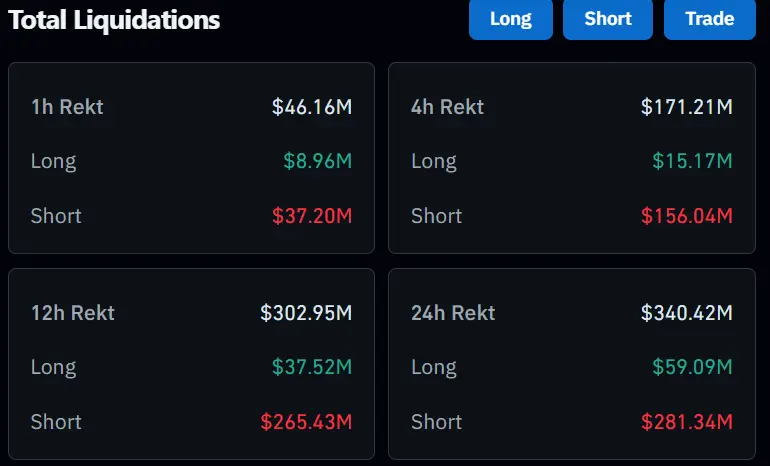Click the $46.16M 1h total value
Screen dimensions: 770x466
[312, 107]
